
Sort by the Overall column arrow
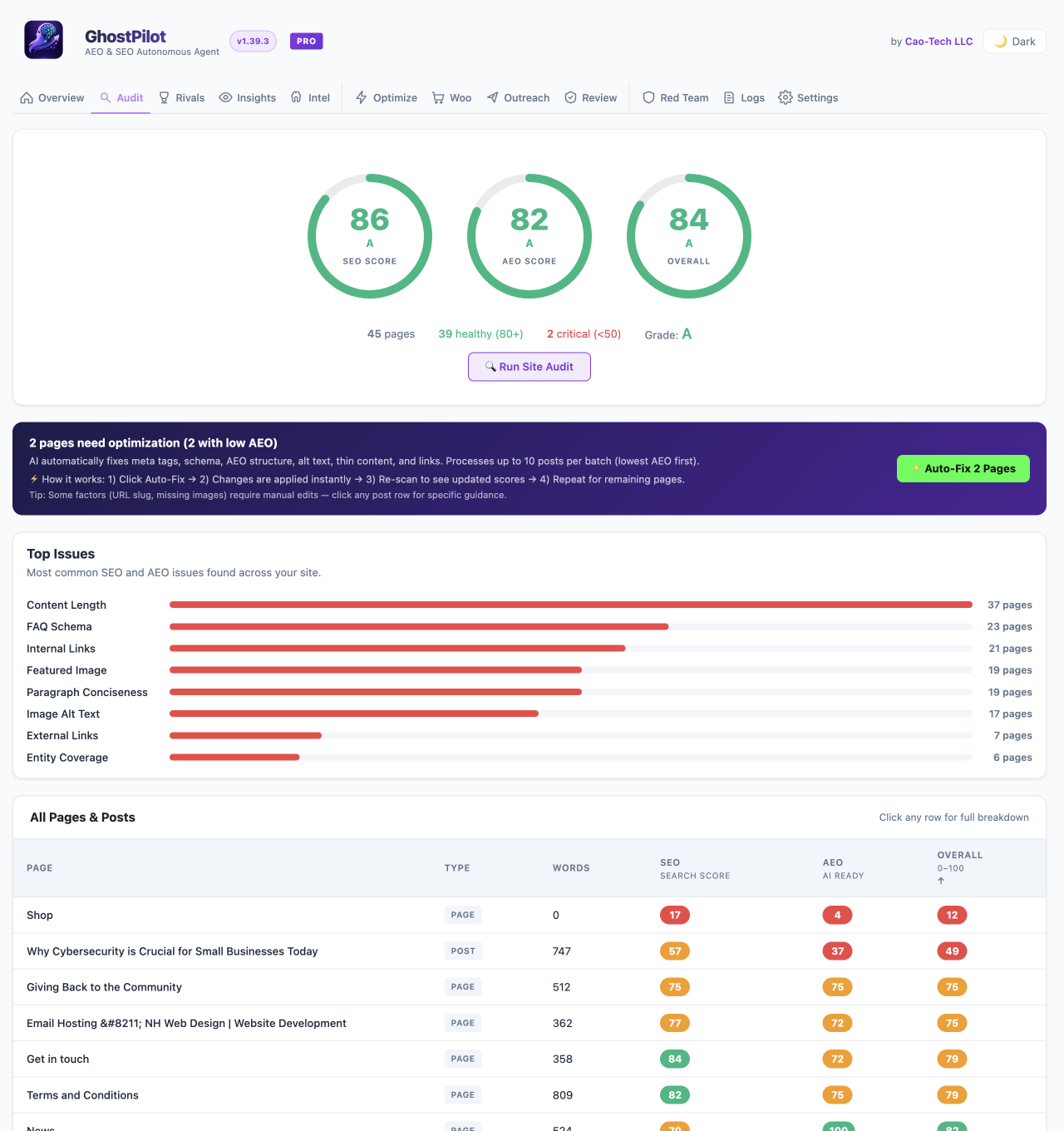click(x=941, y=881)
